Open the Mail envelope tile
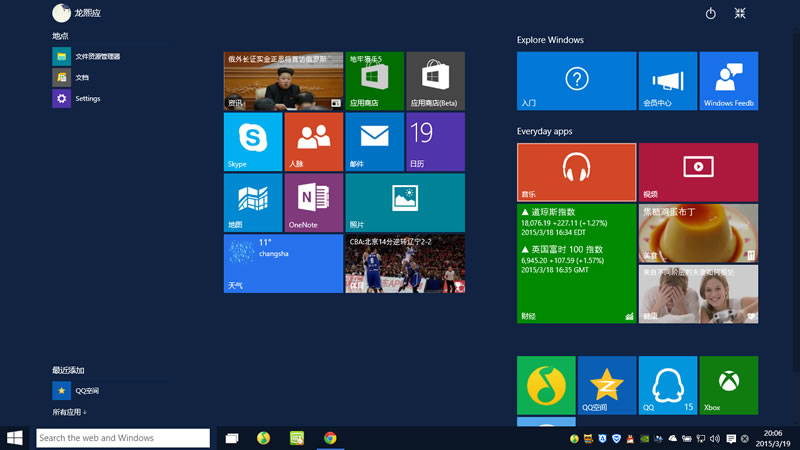The image size is (800, 450). 374,142
